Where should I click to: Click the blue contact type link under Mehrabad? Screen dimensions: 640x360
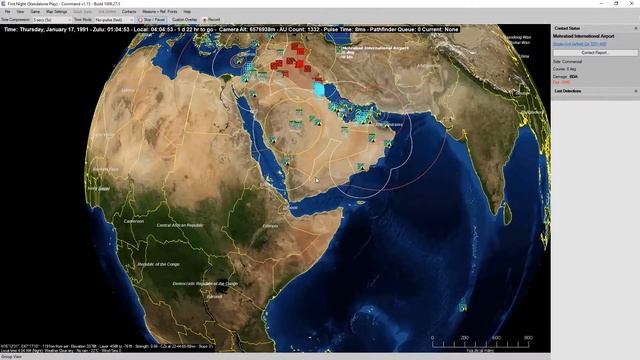coord(580,44)
